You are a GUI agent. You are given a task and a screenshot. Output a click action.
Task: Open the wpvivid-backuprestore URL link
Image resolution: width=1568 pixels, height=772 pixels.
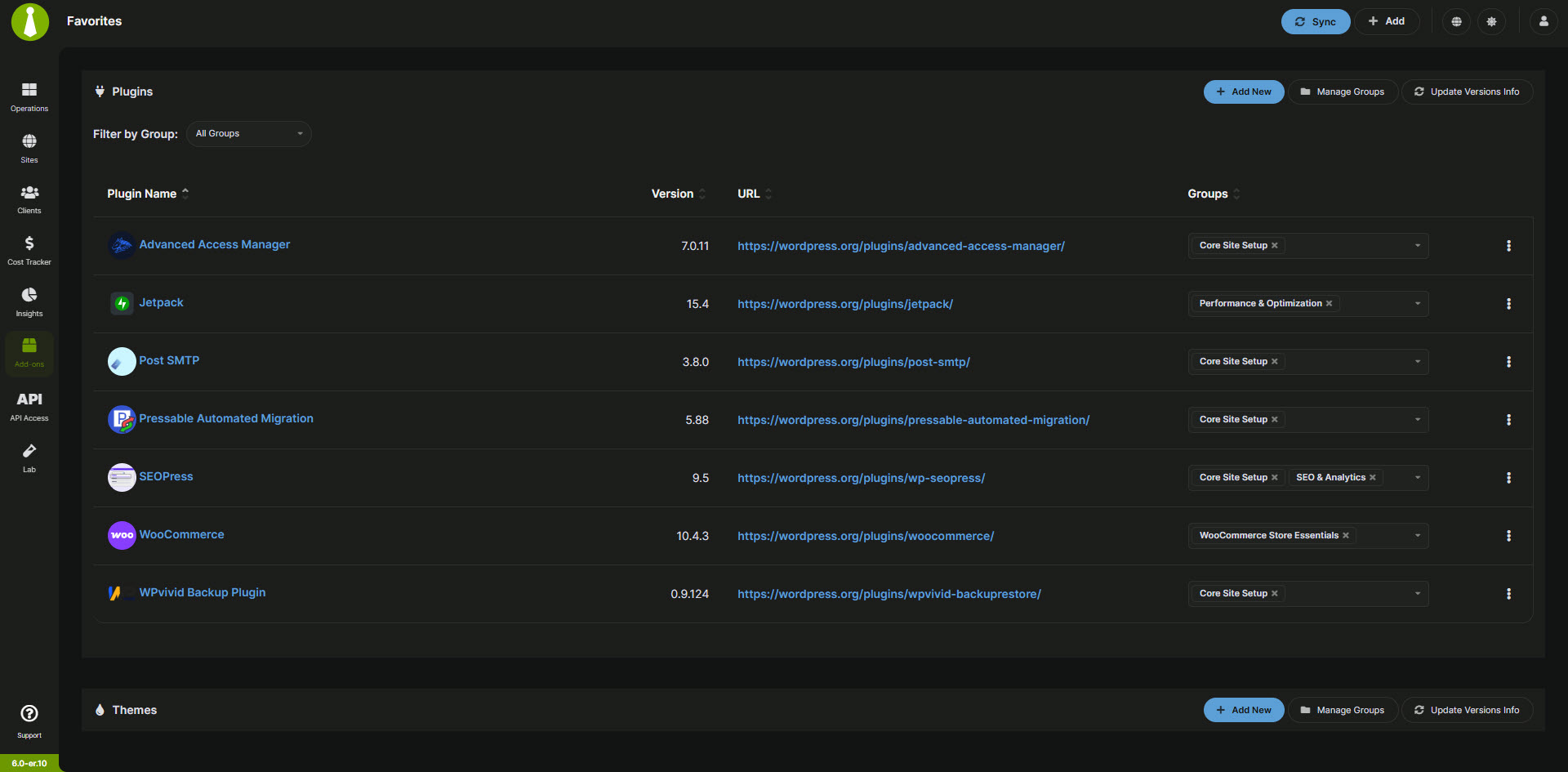pos(889,594)
